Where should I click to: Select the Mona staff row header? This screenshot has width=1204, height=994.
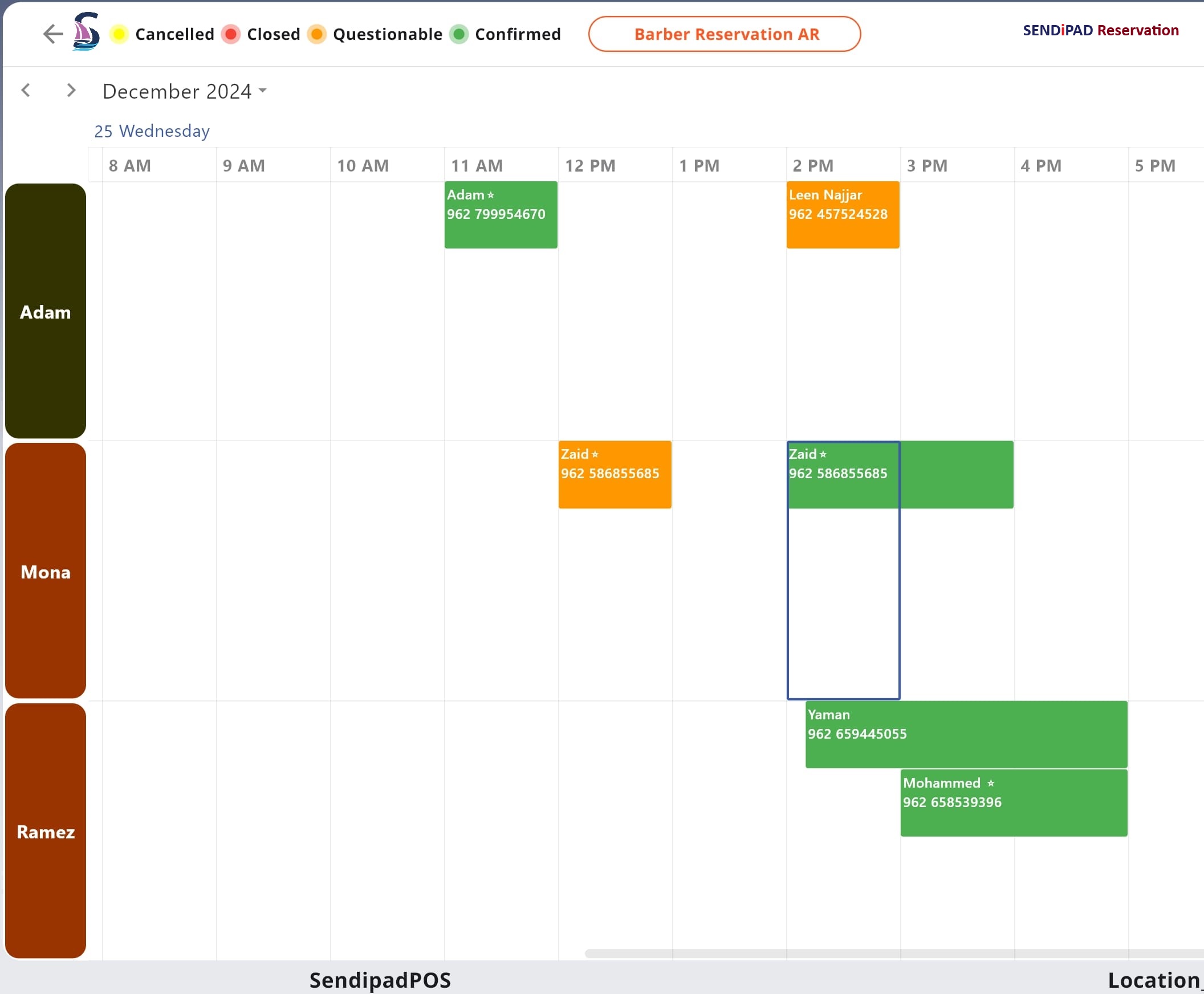point(46,571)
